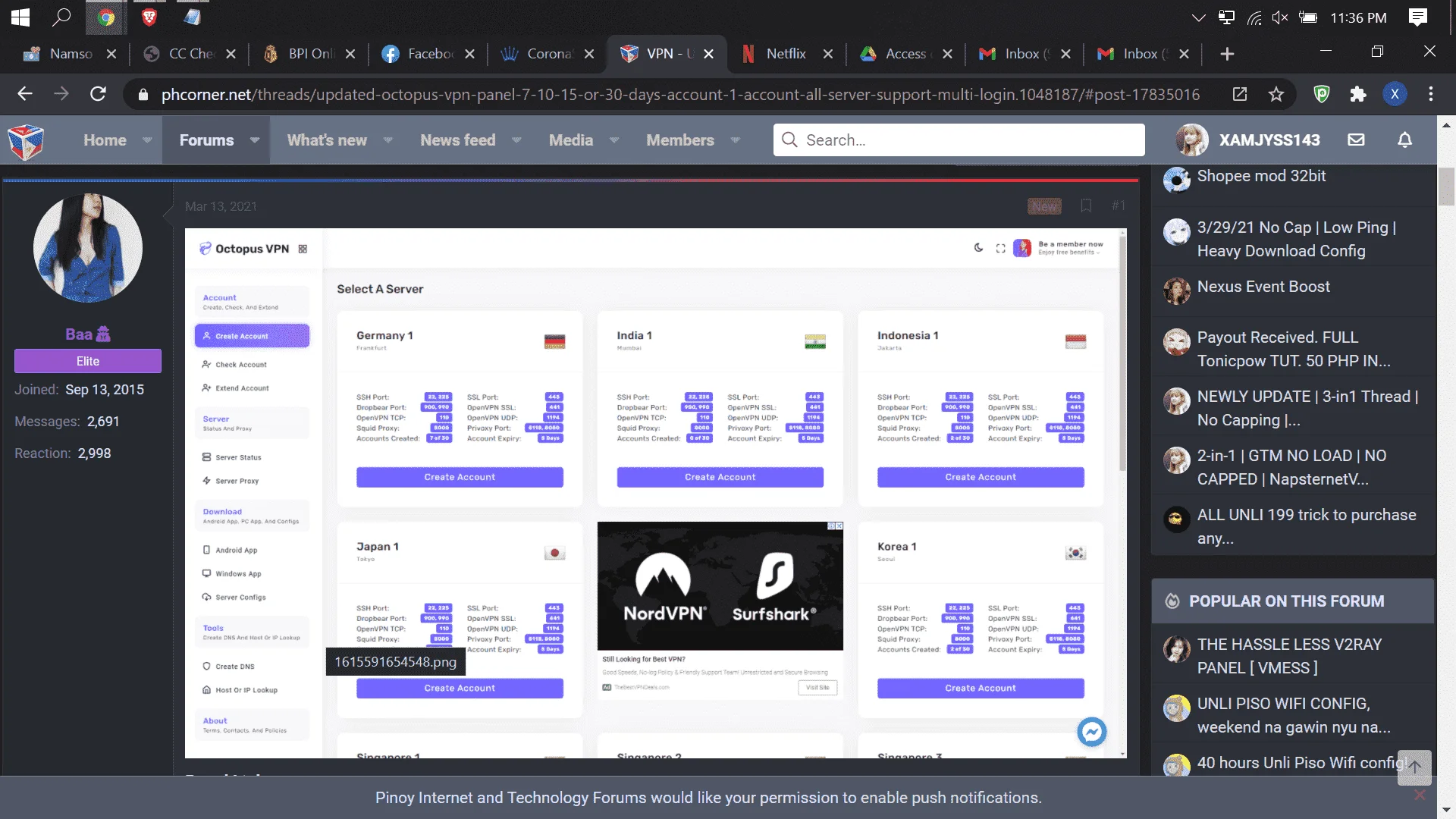Open the Octopus VPN panel screenshot image
This screenshot has width=1456, height=819.
click(656, 493)
